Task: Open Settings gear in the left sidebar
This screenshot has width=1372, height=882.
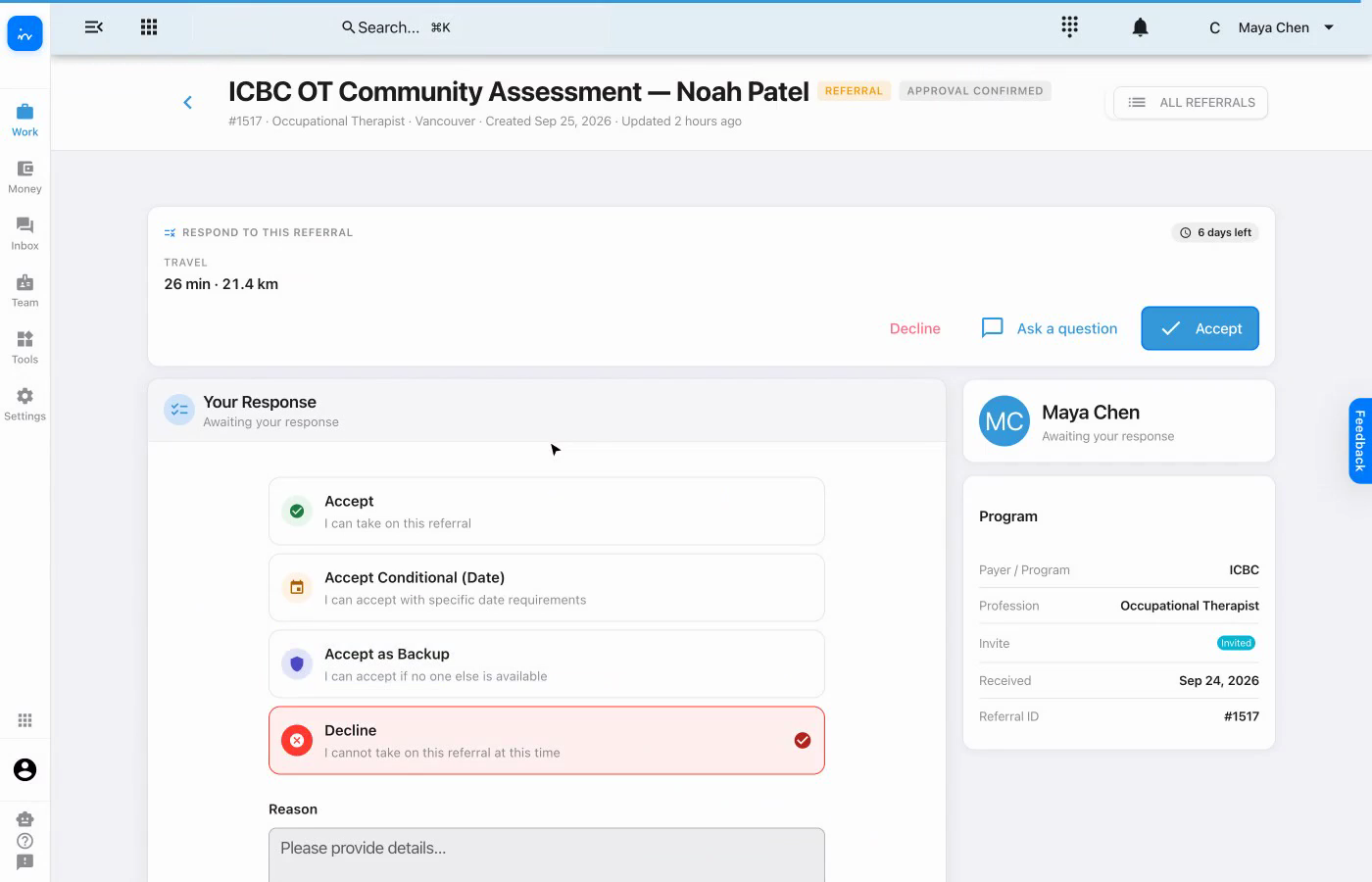Action: coord(24,404)
